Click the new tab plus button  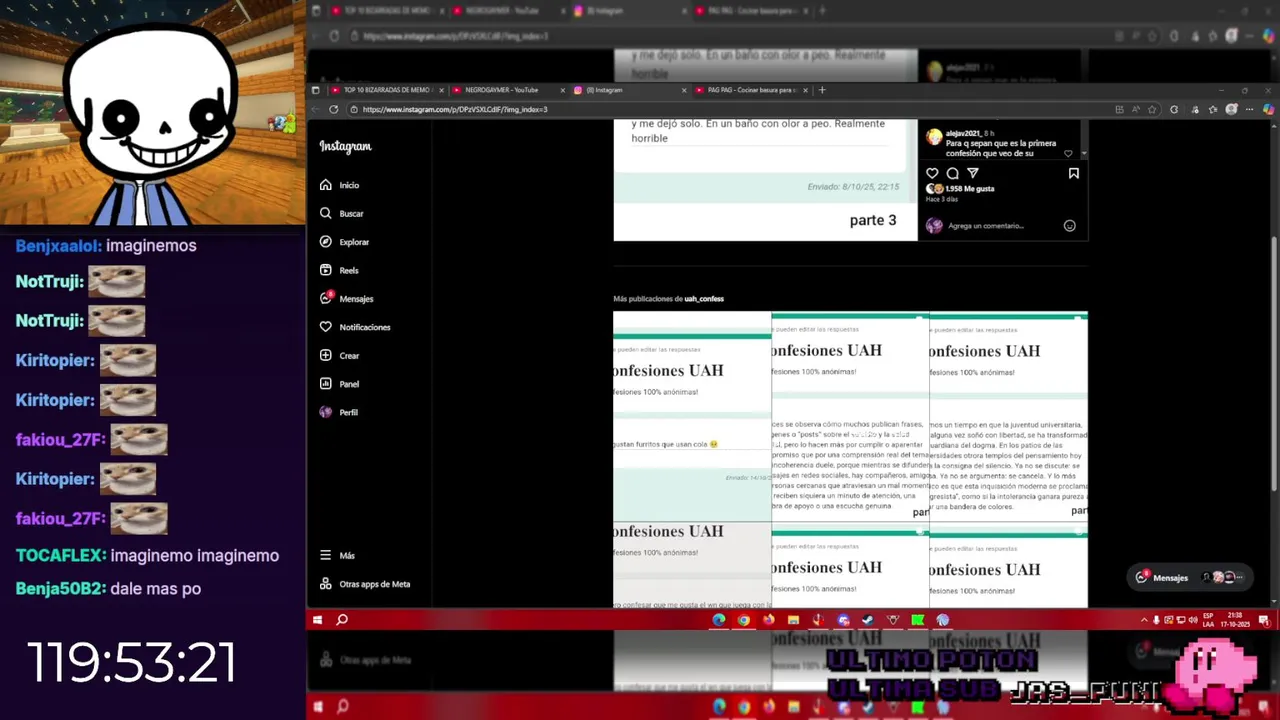point(822,90)
